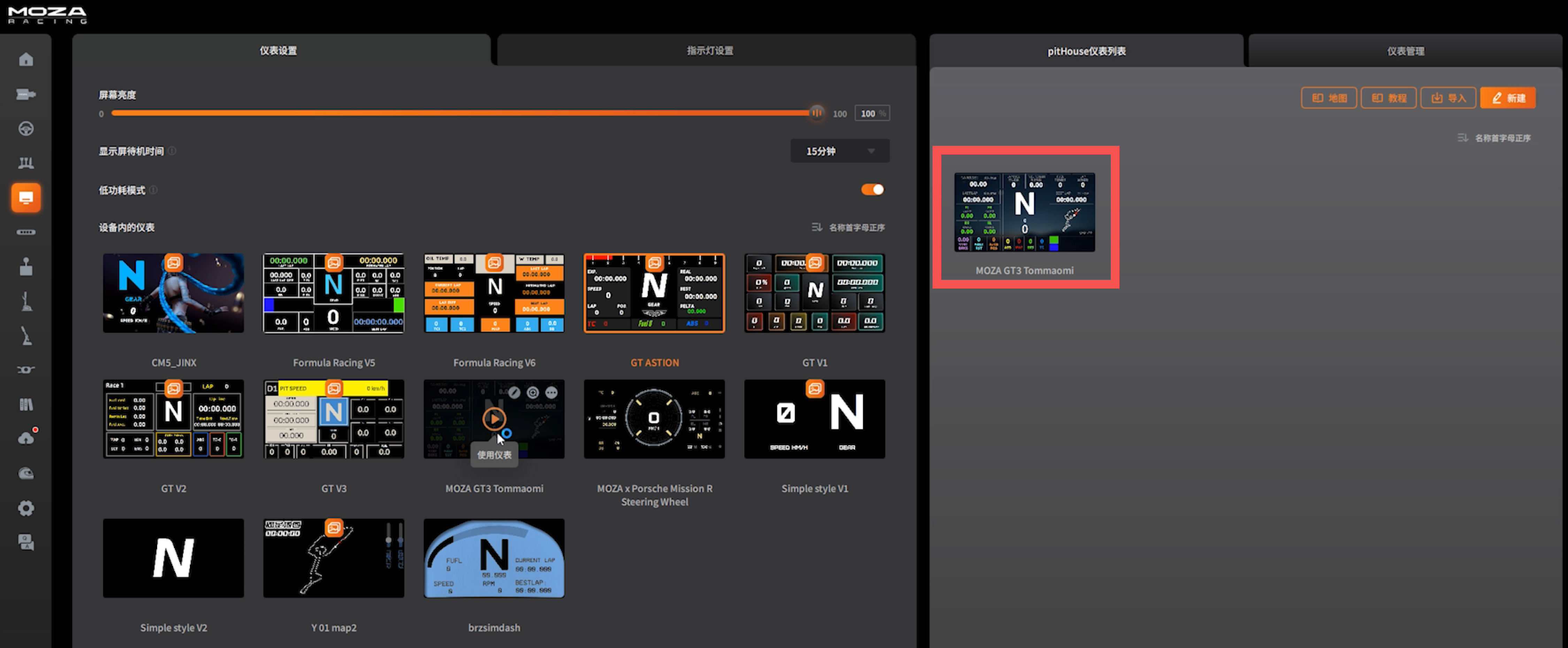The width and height of the screenshot is (1568, 648).
Task: Click the play icon on MOZA GT3 Tommaomi
Action: click(x=494, y=419)
